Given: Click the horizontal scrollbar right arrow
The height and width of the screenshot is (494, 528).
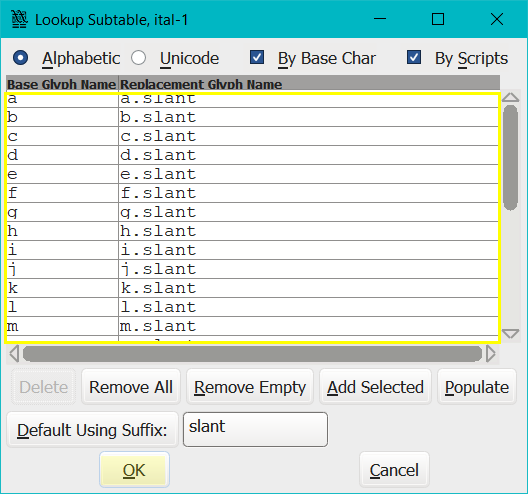Looking at the screenshot, I should coord(491,354).
